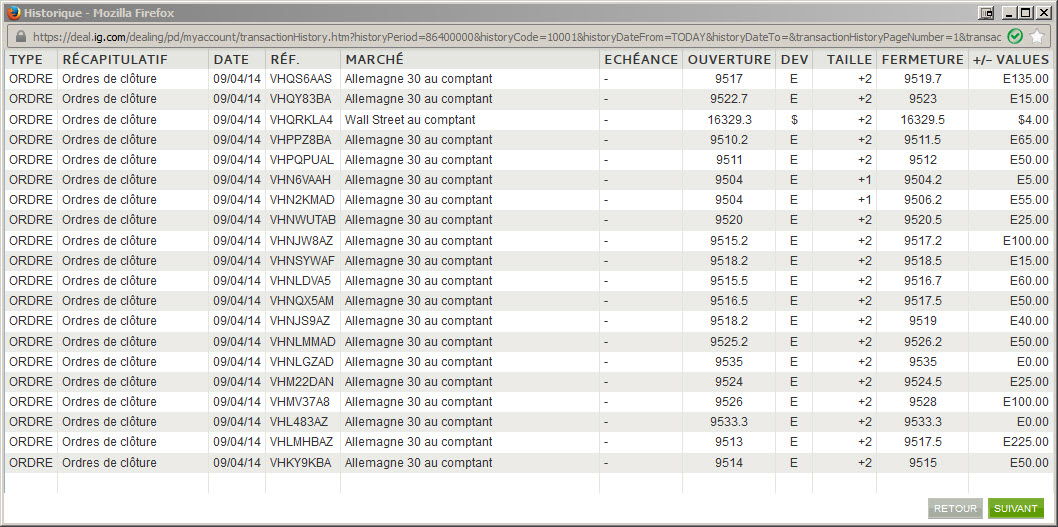Image resolution: width=1058 pixels, height=527 pixels.
Task: Click the 9513 opening price cell
Action: tap(729, 442)
